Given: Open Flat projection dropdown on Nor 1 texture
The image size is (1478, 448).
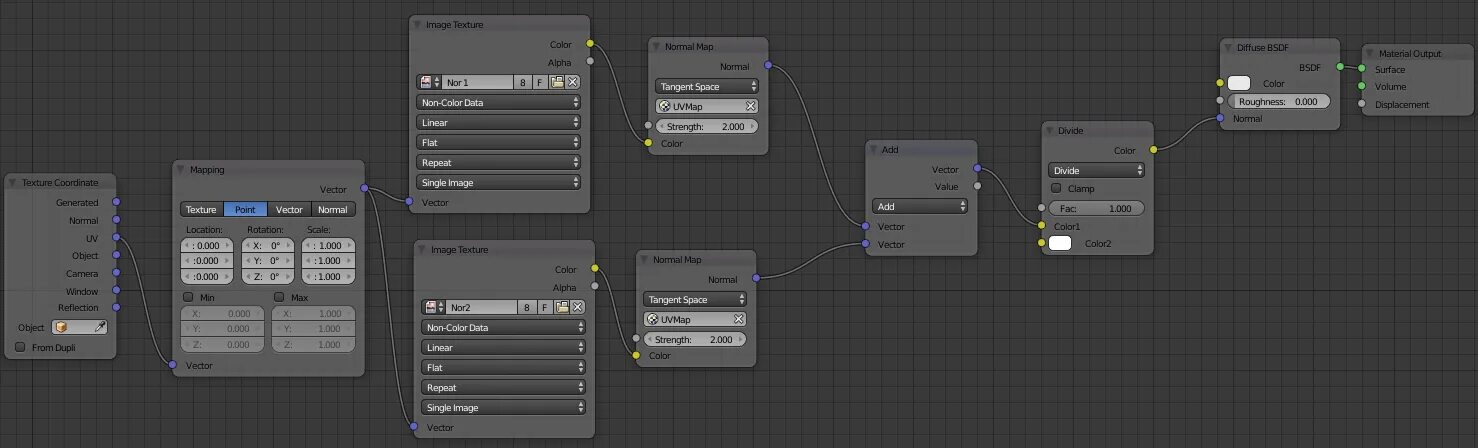Looking at the screenshot, I should pos(499,142).
